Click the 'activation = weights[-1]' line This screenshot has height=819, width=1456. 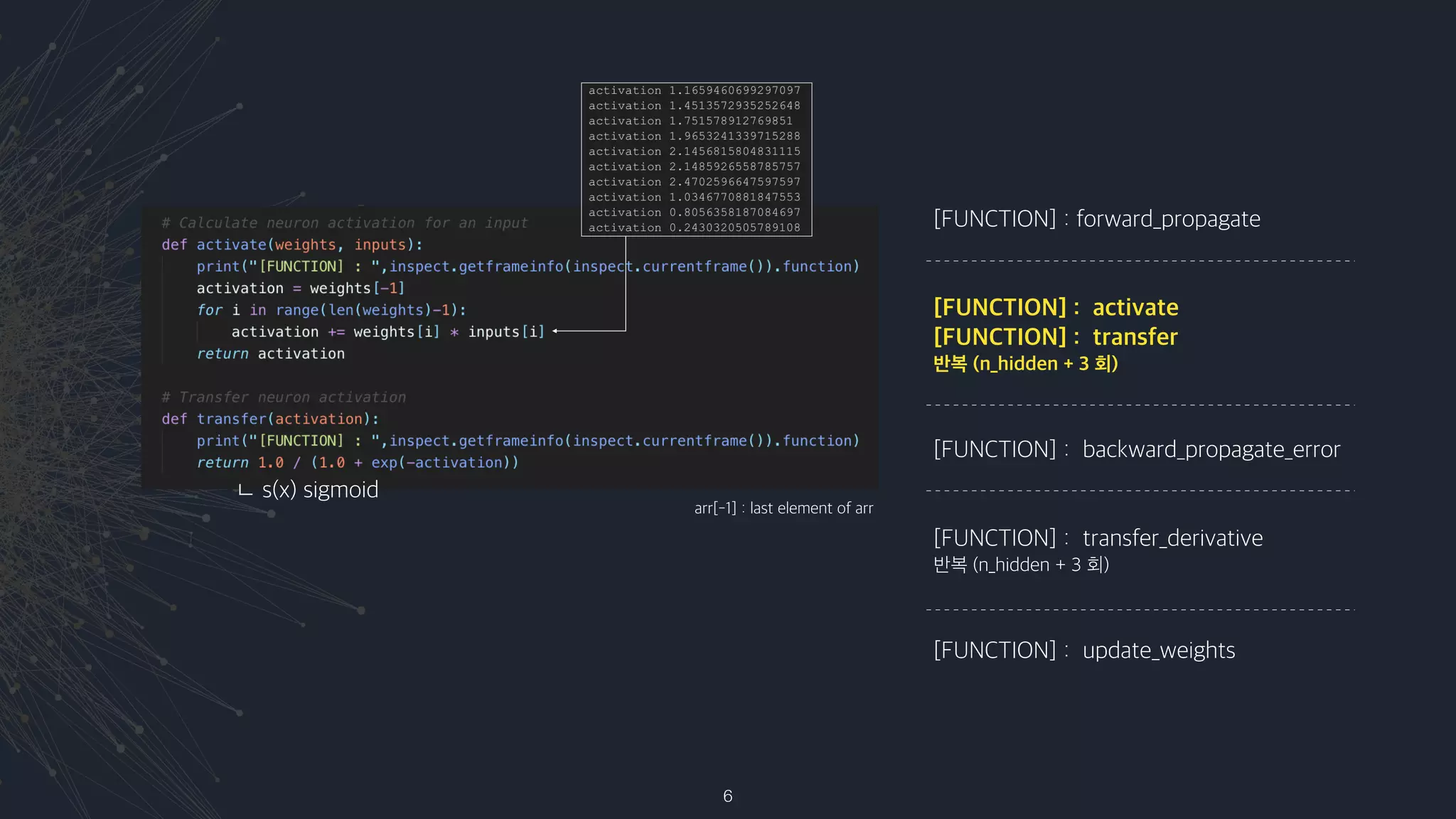[300, 289]
